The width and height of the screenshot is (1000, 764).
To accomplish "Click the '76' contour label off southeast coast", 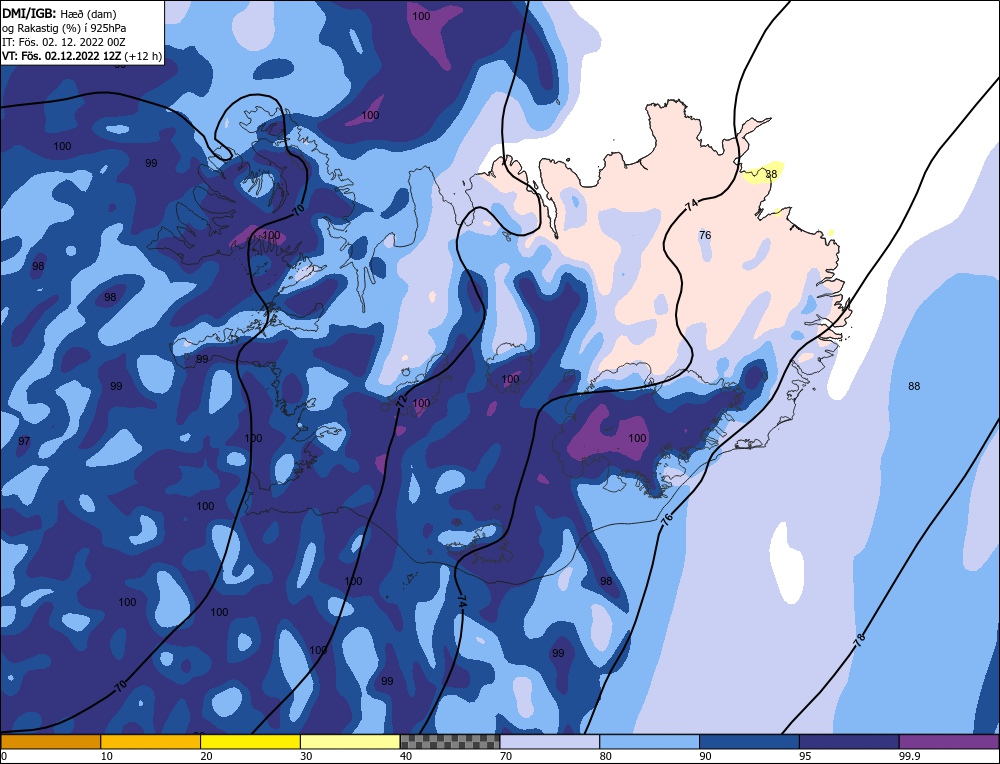I will (667, 518).
